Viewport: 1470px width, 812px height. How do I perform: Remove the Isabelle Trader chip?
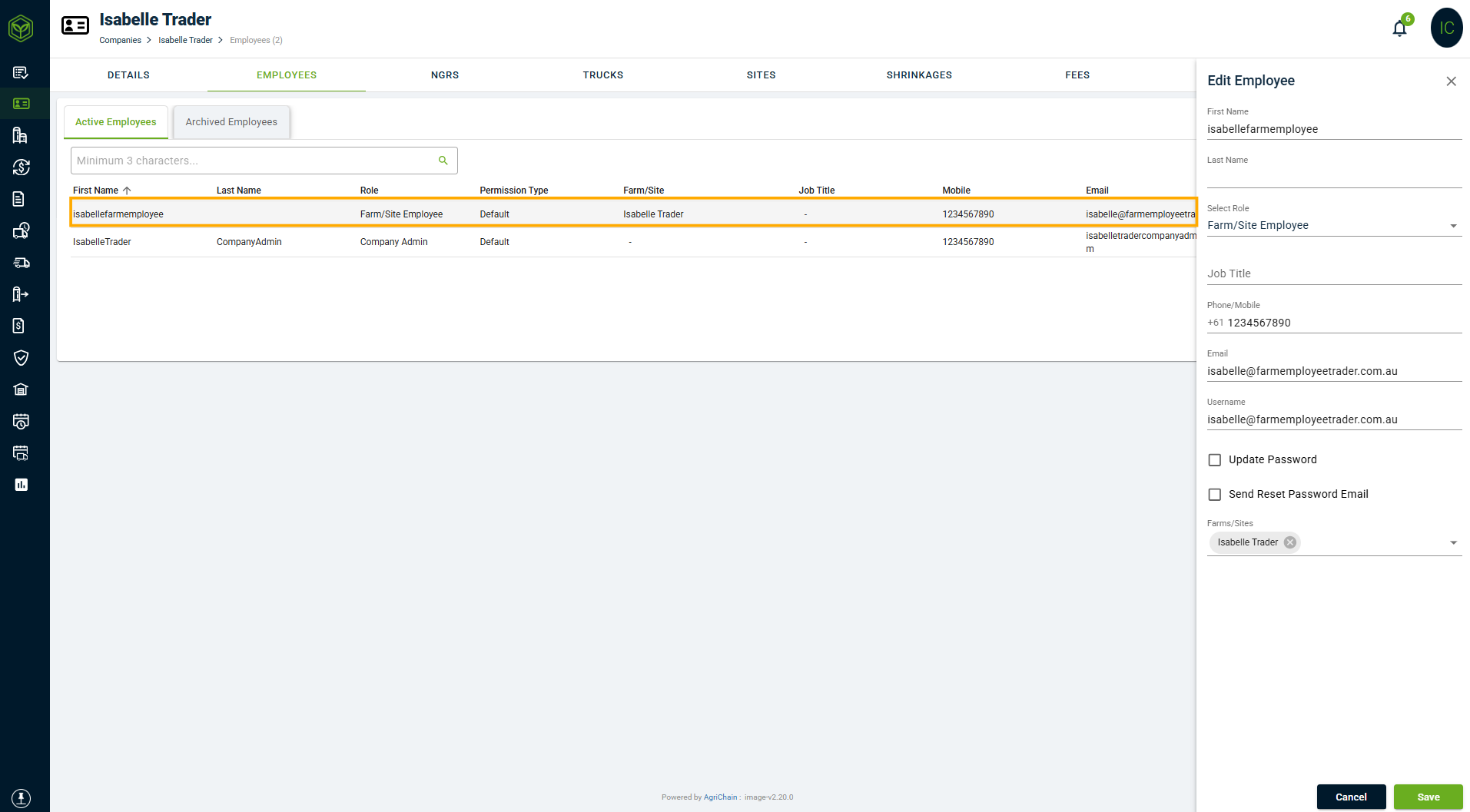pyautogui.click(x=1290, y=542)
